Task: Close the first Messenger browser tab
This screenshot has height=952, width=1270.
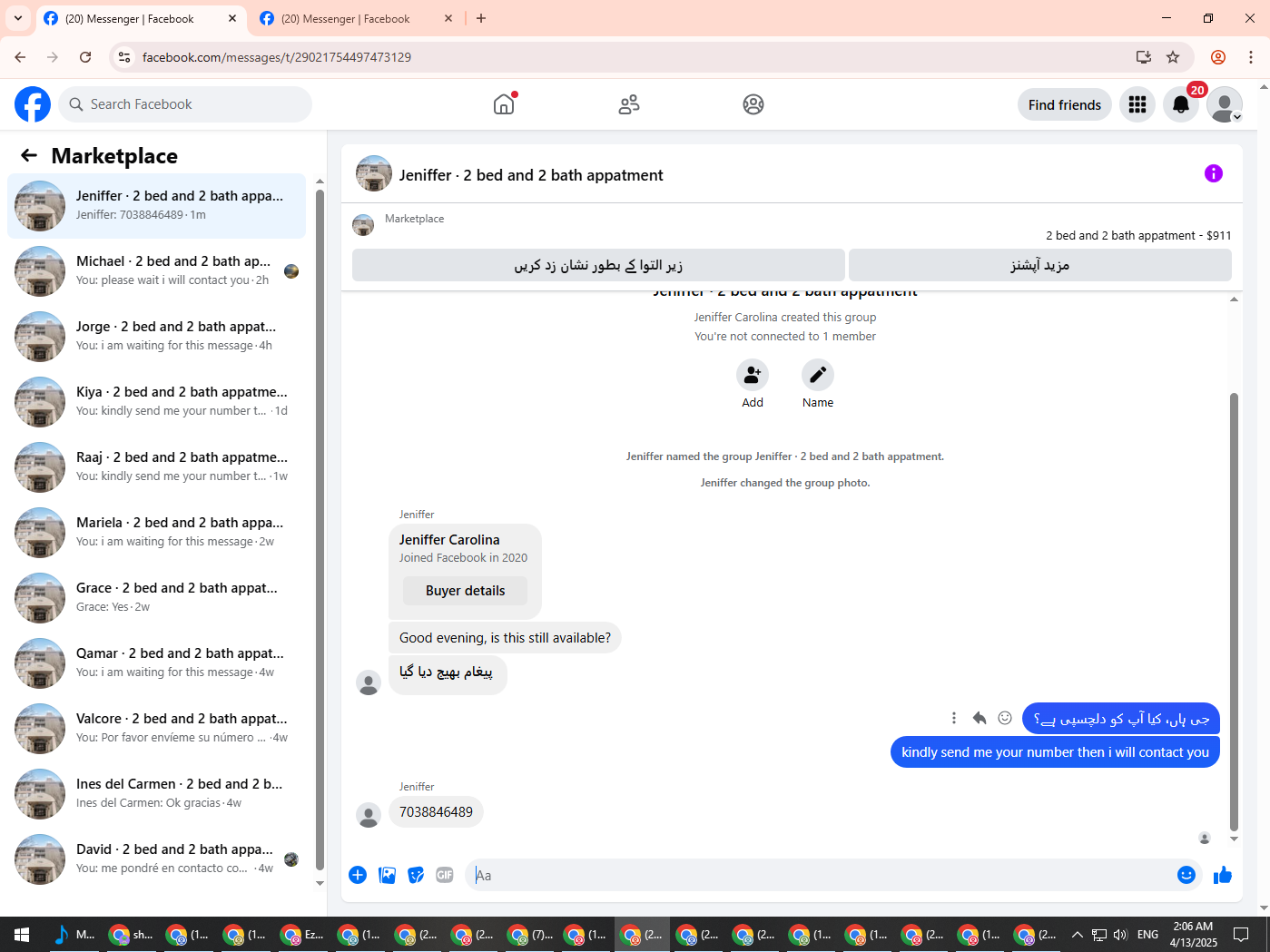Action: pos(232,18)
